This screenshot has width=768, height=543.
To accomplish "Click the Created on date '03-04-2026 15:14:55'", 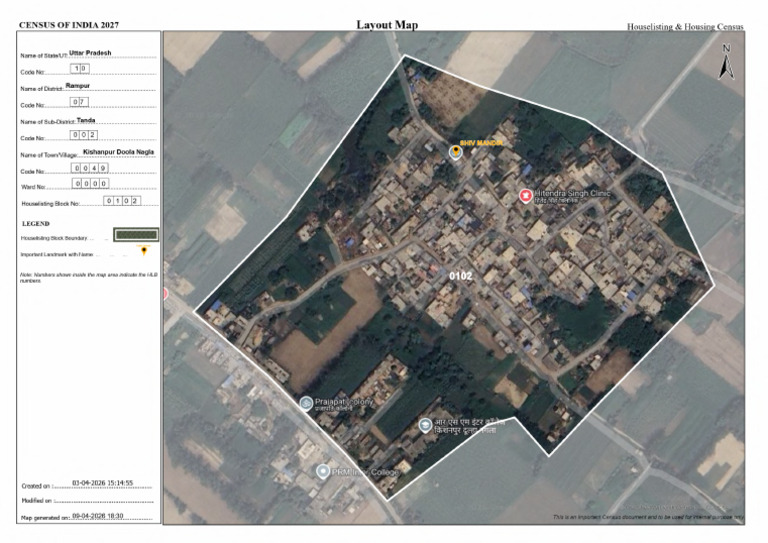I will (102, 483).
